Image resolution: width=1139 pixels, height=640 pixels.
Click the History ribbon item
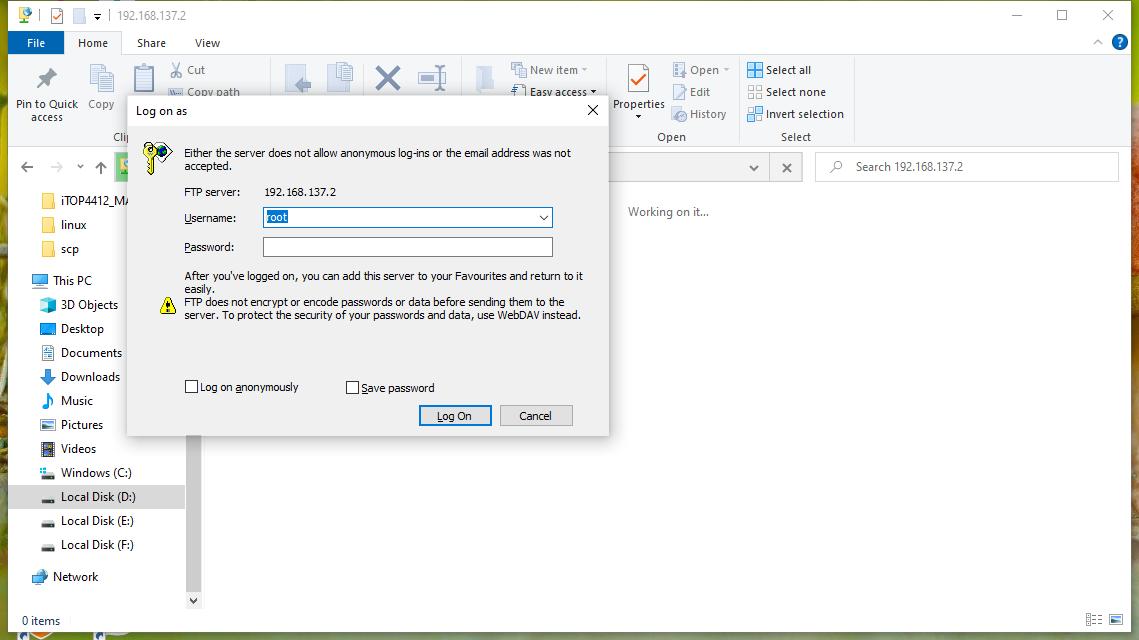699,114
